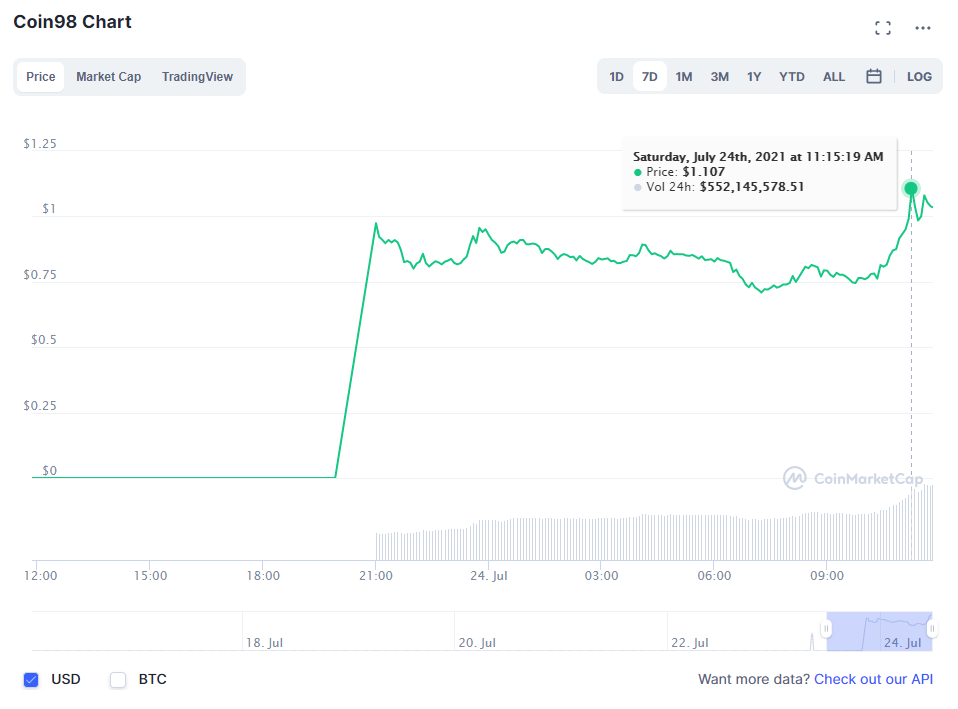Click the 22. Jul label in navigator
This screenshot has height=709, width=958.
pos(690,643)
